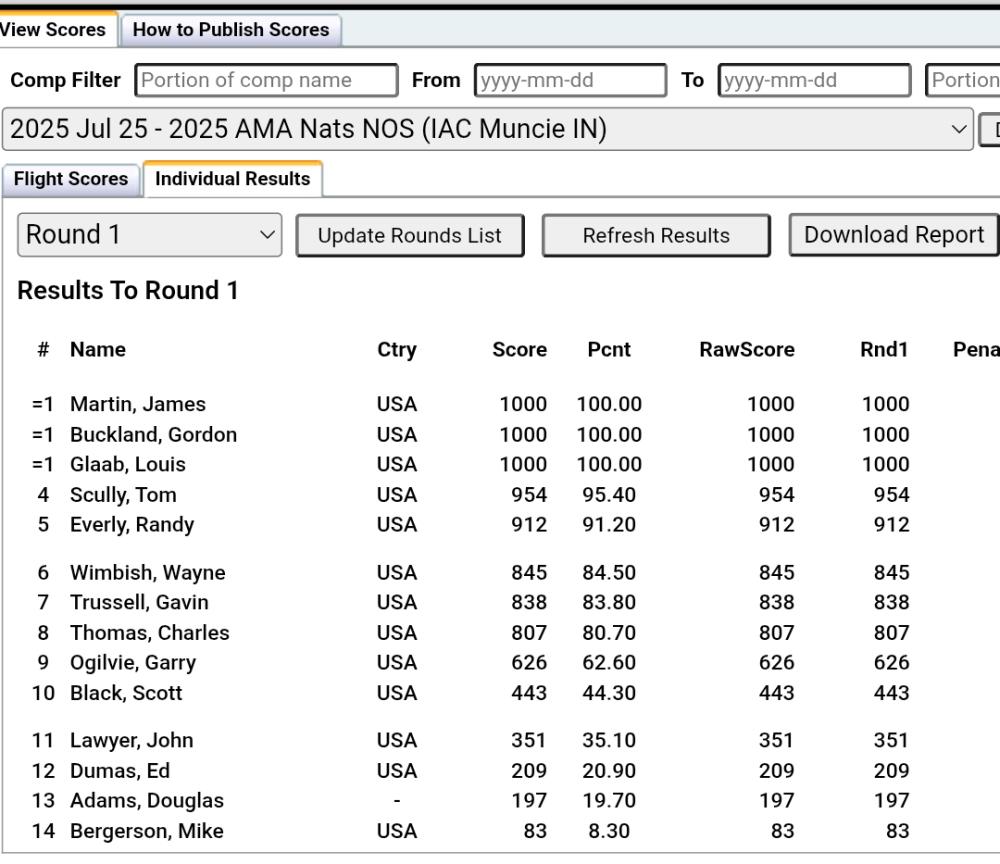Click the Comp Filter name input field

point(266,80)
